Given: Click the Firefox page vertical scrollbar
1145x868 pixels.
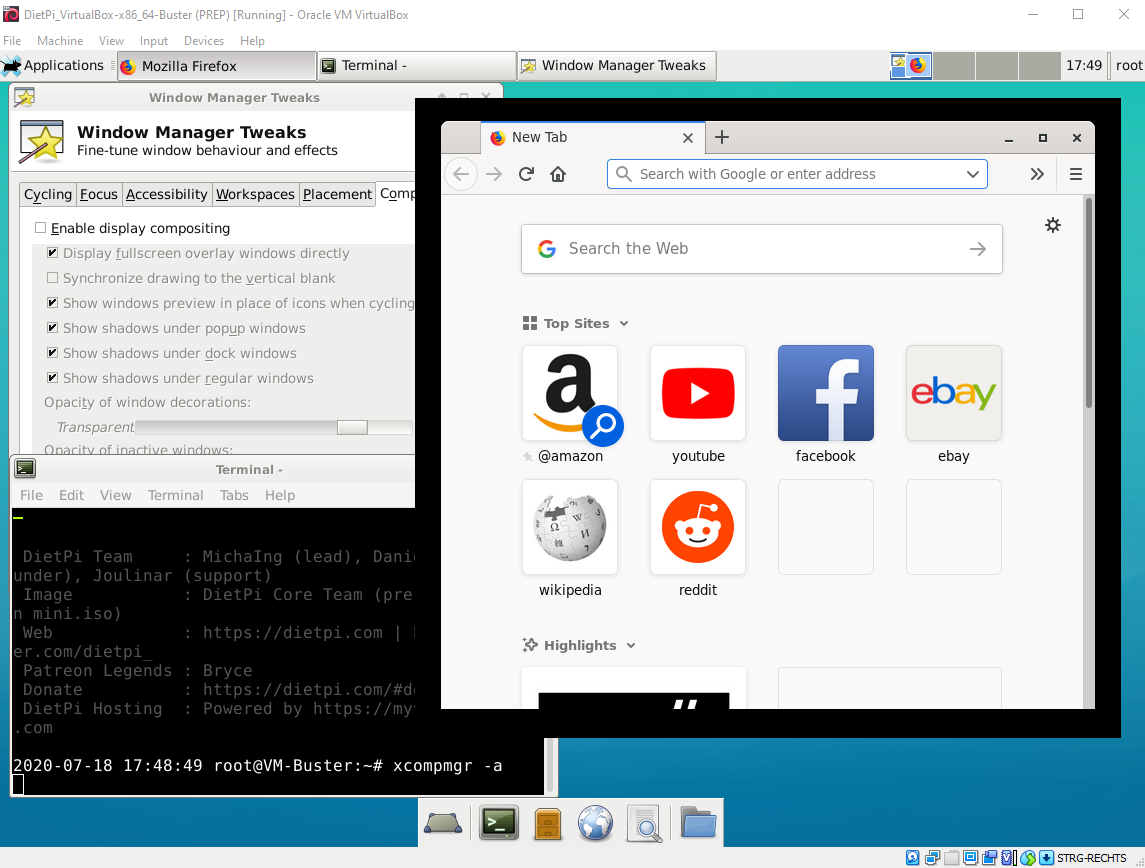Looking at the screenshot, I should pyautogui.click(x=1089, y=303).
